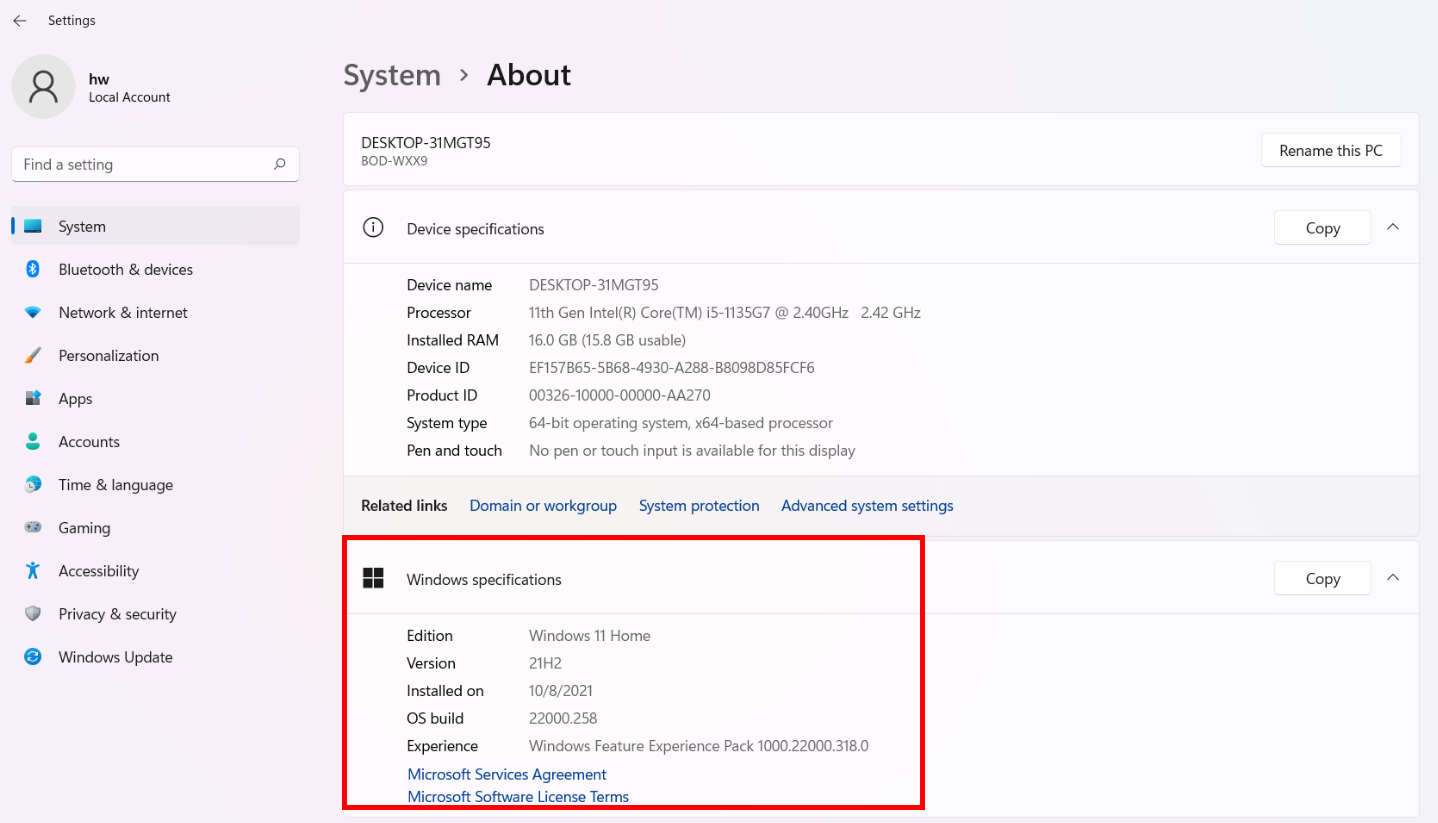The image size is (1438, 823).
Task: Open Windows Update page
Action: tap(156, 656)
